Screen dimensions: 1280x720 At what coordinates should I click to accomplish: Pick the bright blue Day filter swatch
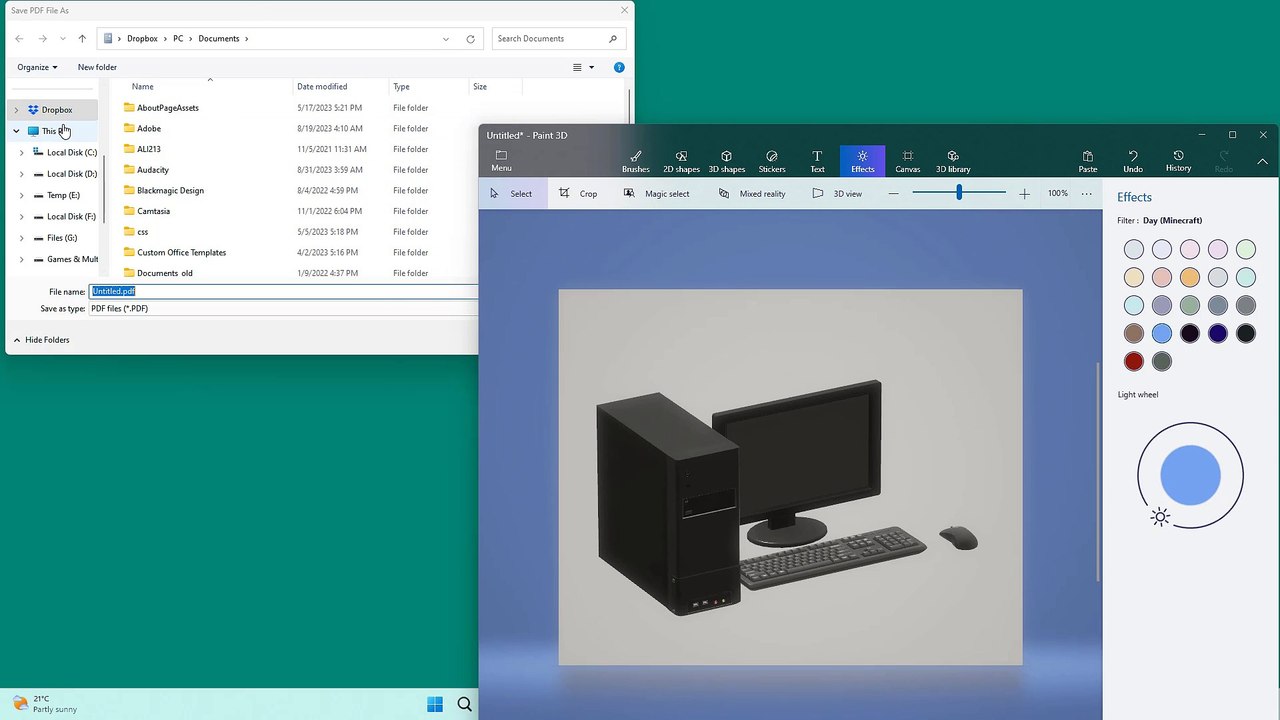(1161, 333)
